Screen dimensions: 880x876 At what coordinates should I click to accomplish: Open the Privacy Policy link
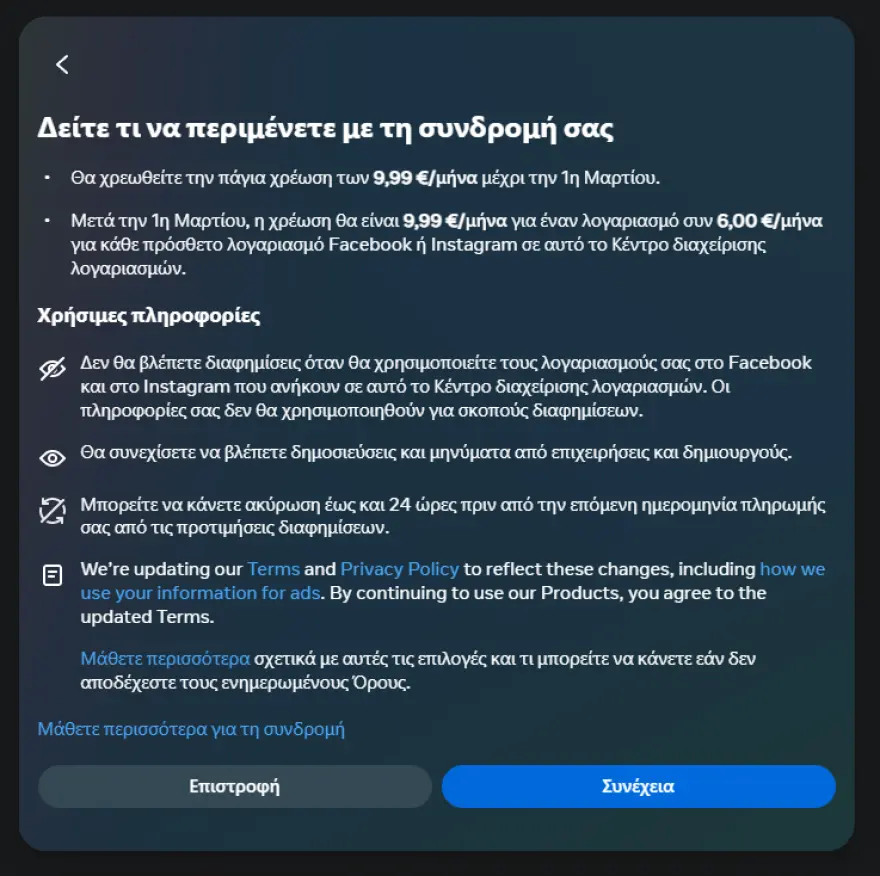[400, 569]
